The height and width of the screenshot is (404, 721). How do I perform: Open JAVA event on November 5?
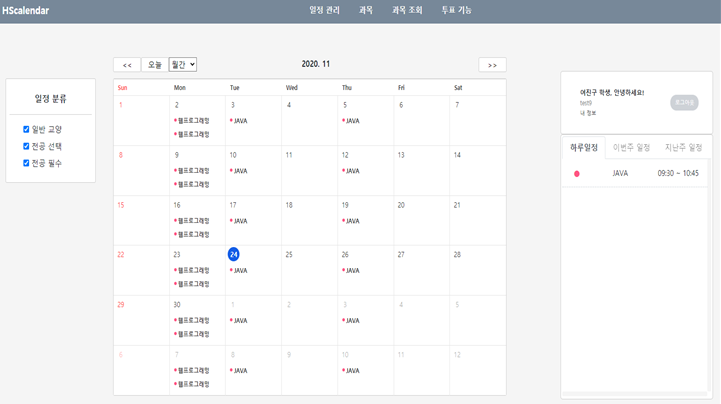click(351, 121)
